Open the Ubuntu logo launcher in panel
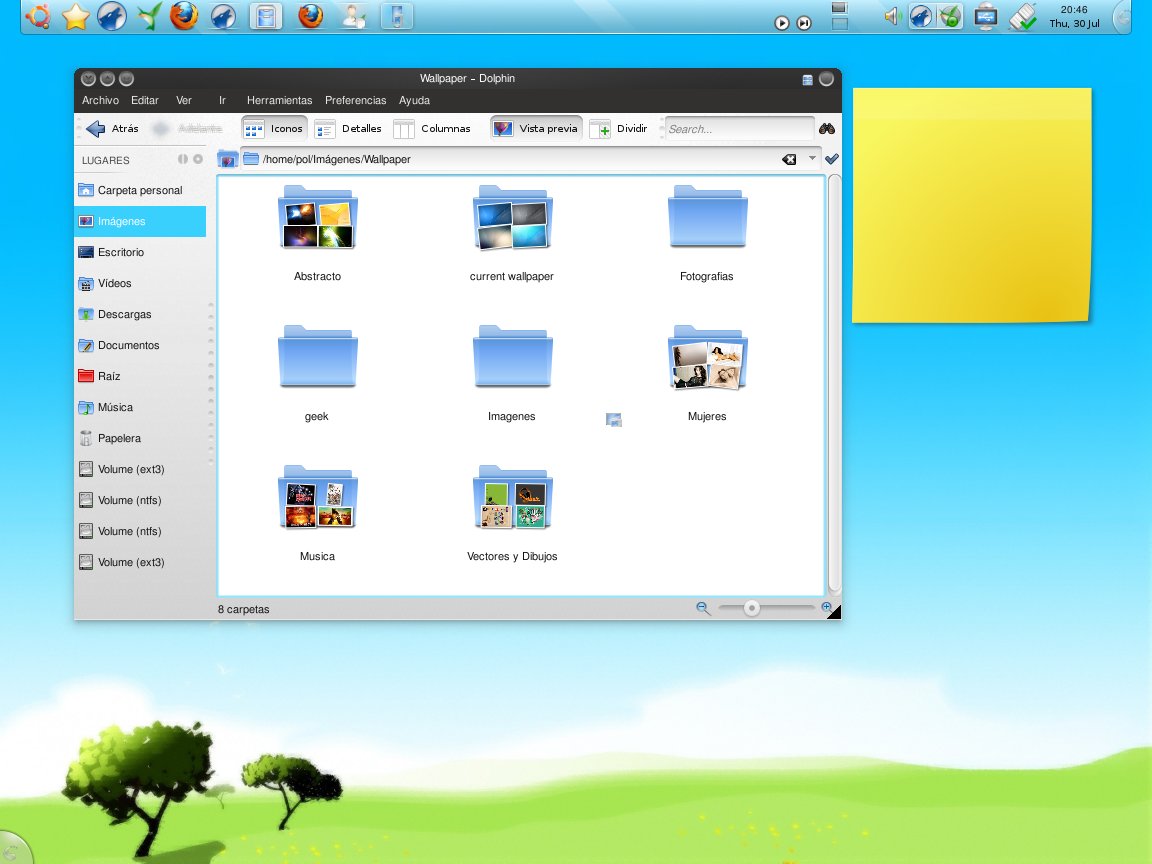 37,15
